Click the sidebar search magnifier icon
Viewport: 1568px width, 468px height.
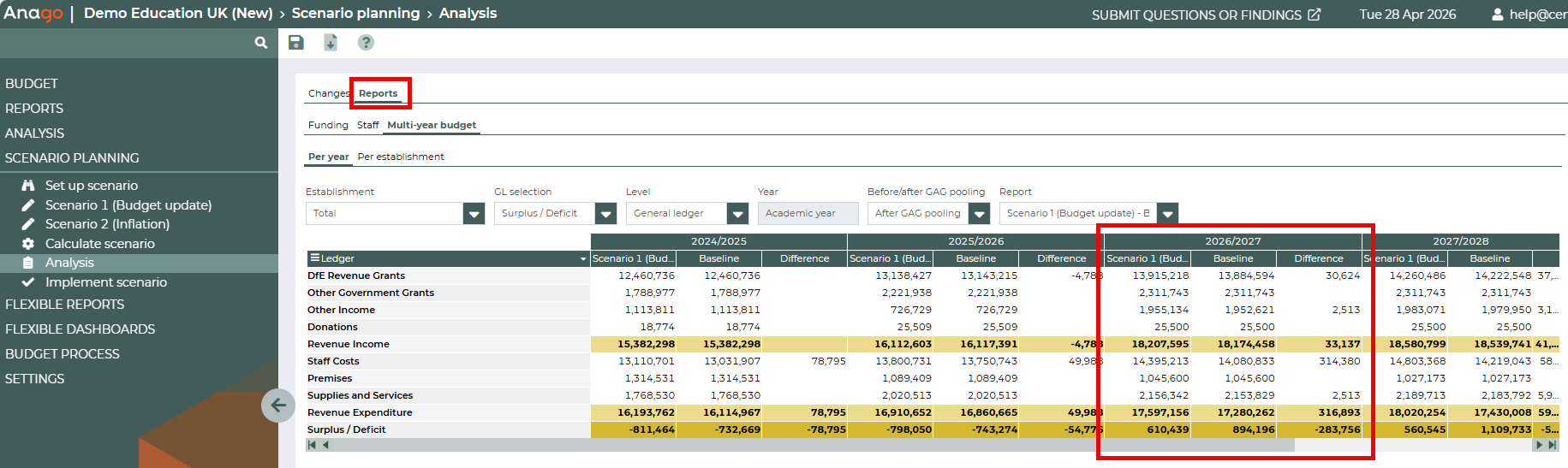261,43
